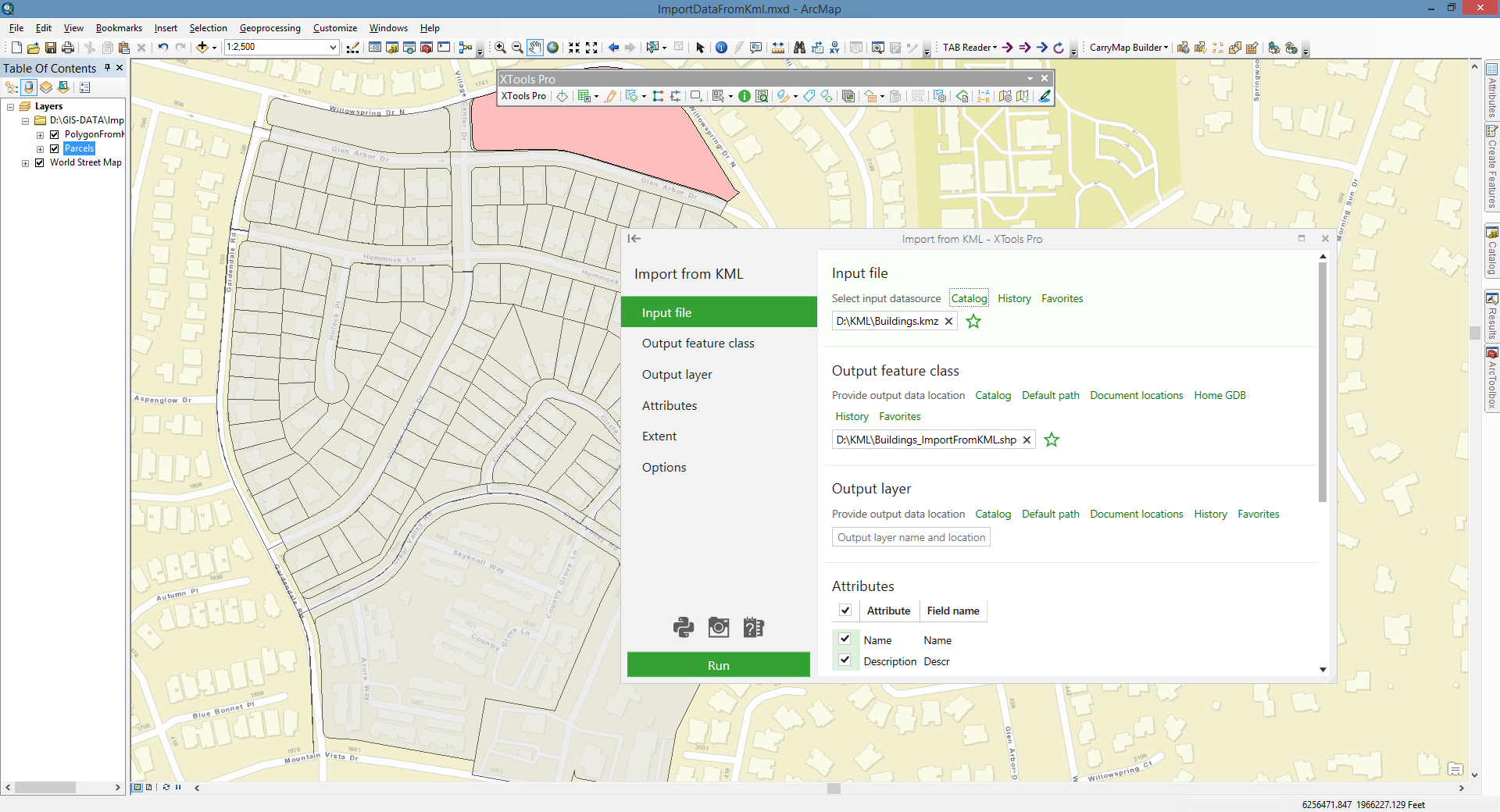Click the Measure ruler tool

[x=778, y=48]
